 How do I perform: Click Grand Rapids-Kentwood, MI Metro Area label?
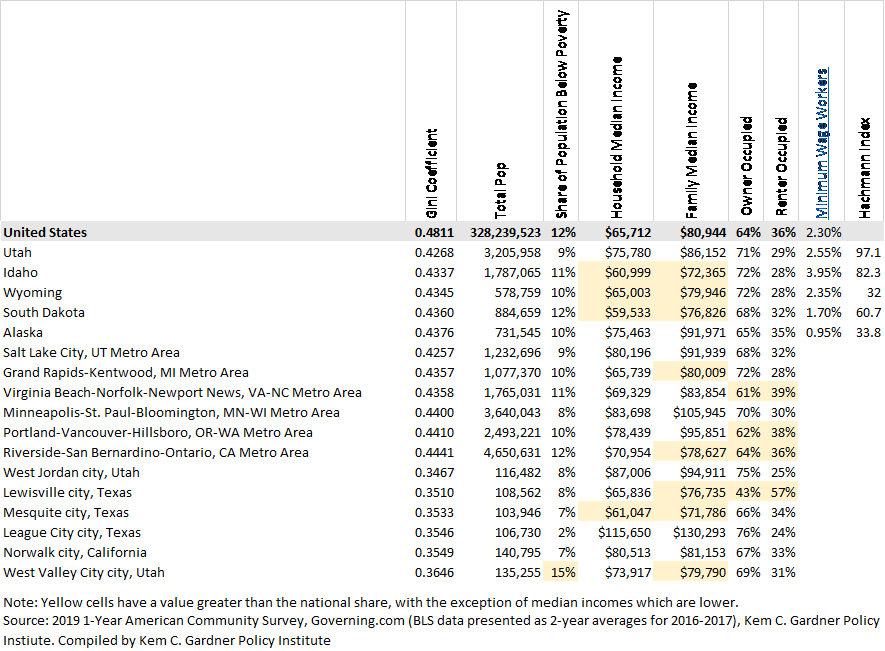tap(126, 373)
